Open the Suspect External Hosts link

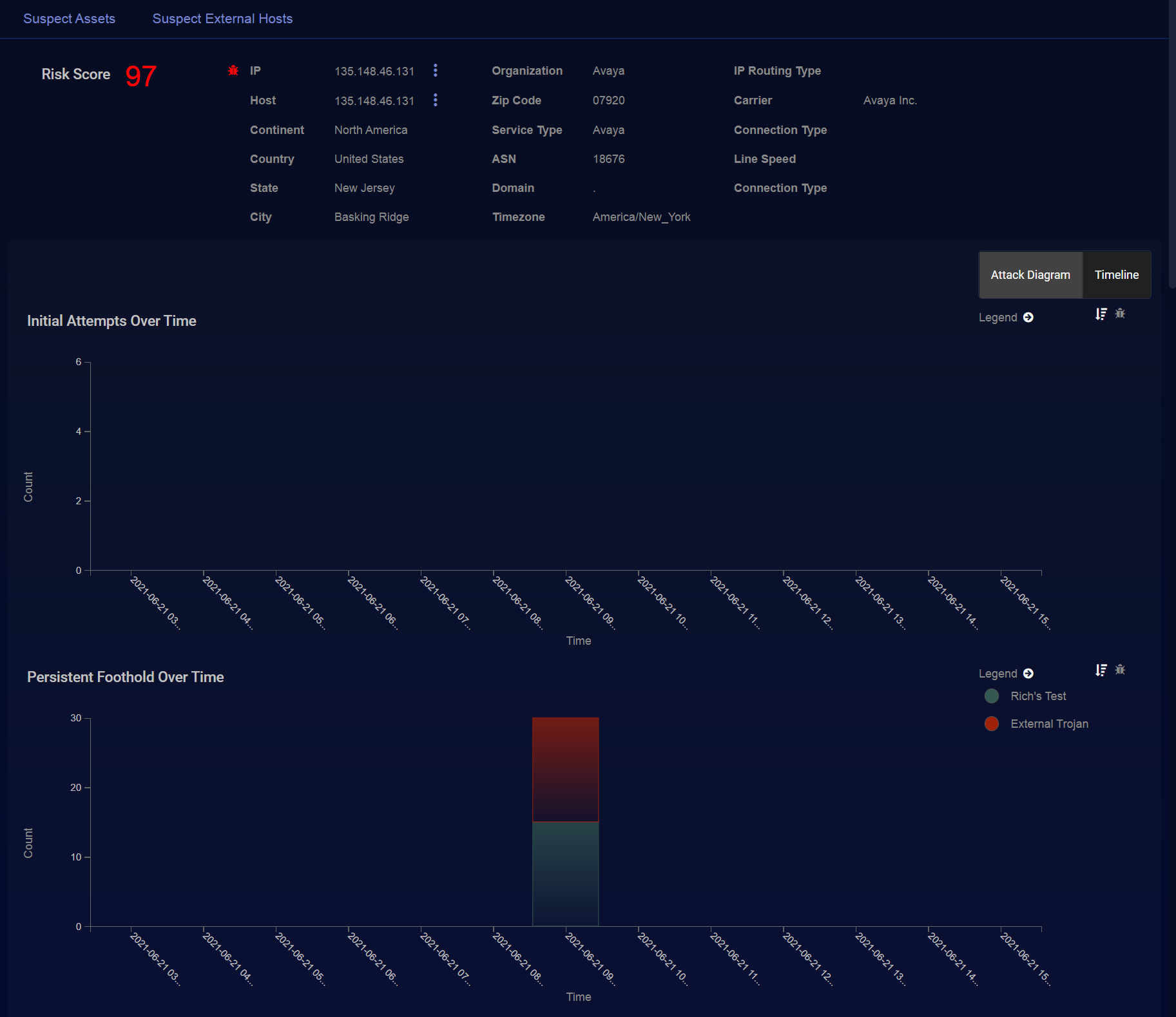[222, 19]
